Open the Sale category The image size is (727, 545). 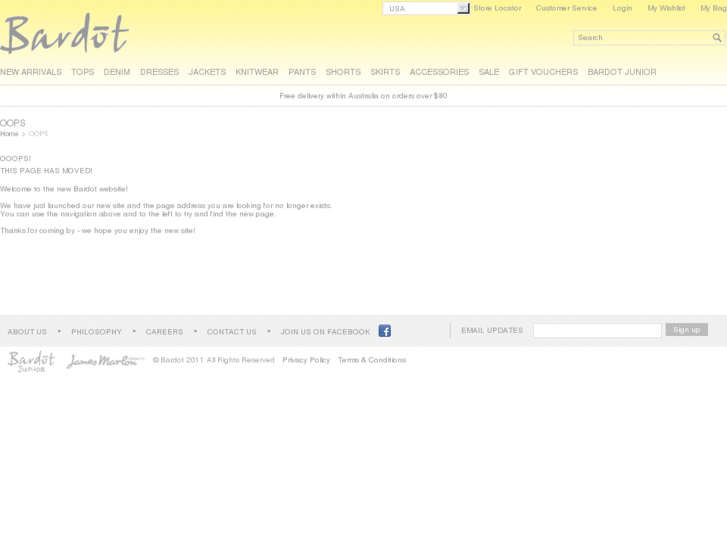(489, 72)
